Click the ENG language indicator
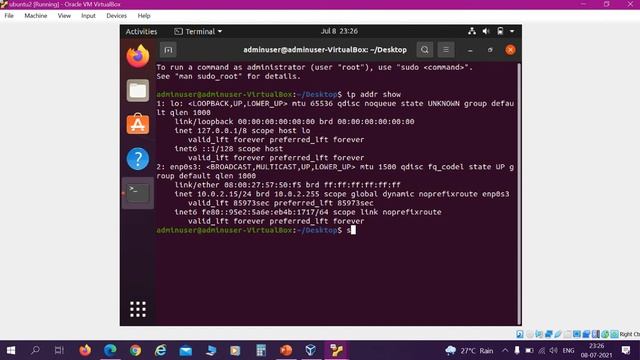This screenshot has width=640, height=360. click(568, 351)
